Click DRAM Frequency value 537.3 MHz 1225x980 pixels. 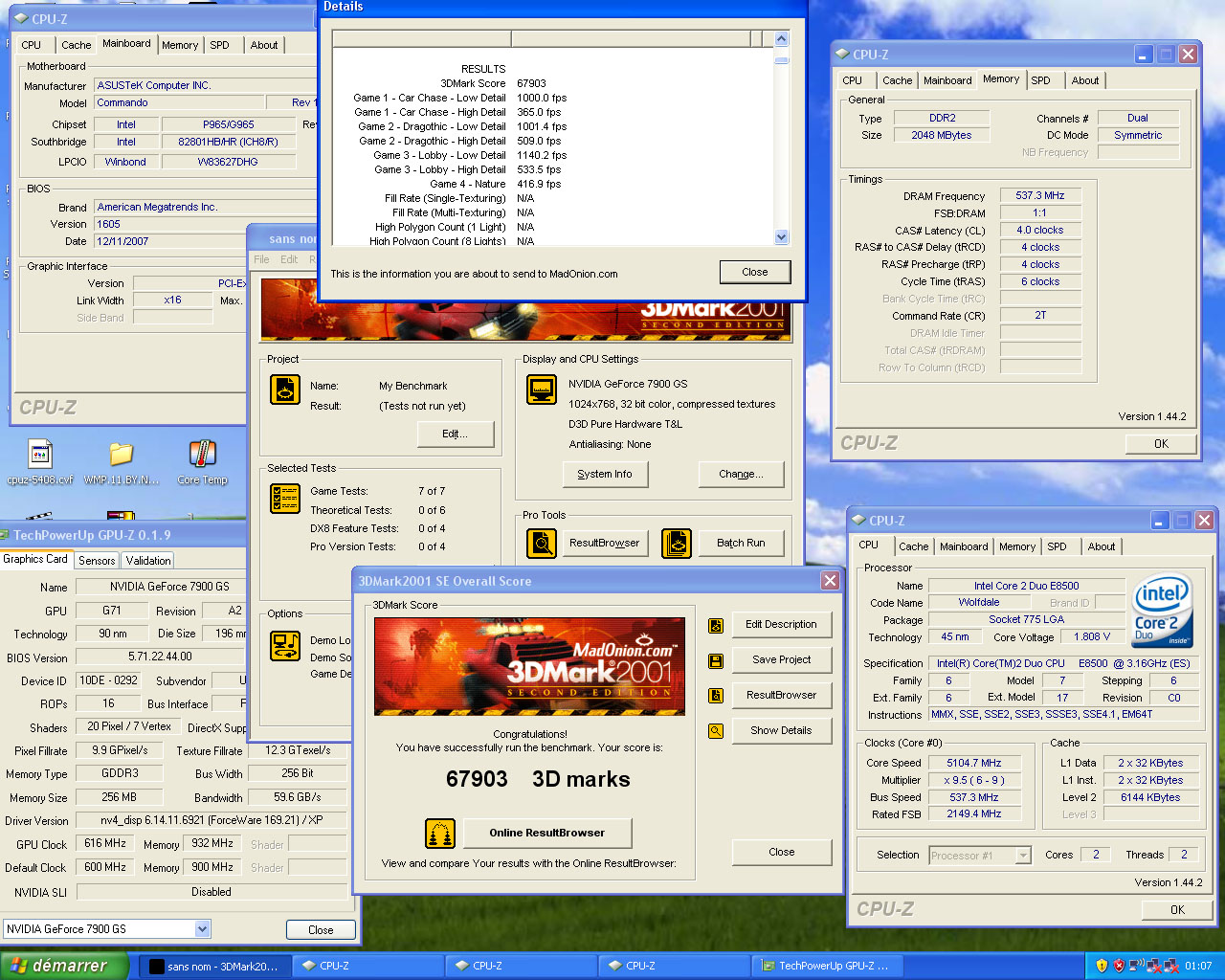[1039, 195]
